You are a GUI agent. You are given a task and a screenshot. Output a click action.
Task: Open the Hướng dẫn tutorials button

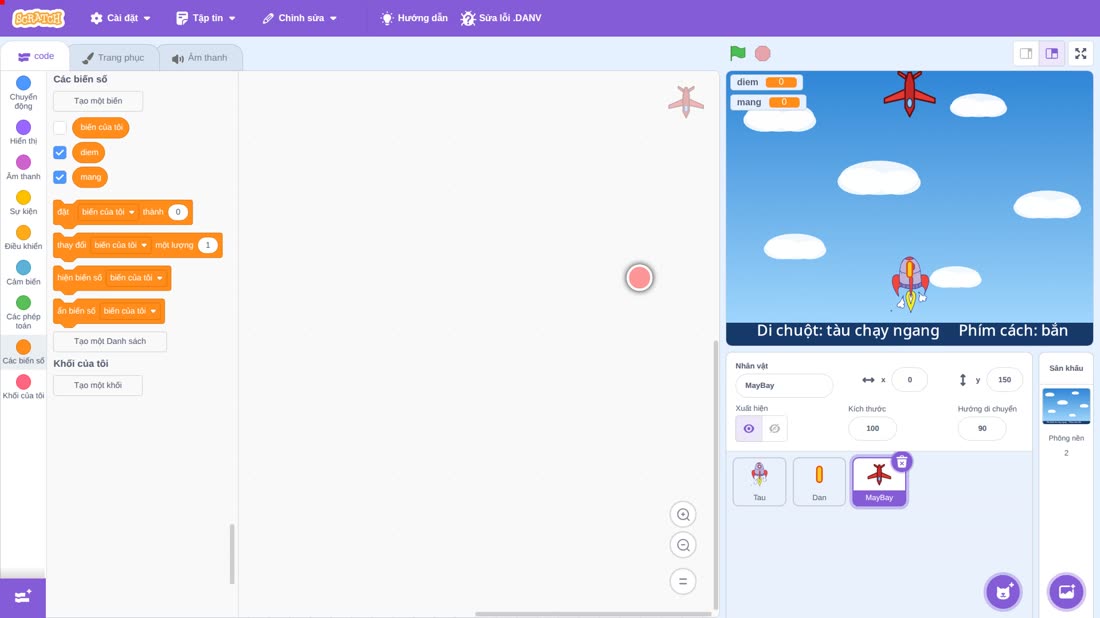[414, 18]
